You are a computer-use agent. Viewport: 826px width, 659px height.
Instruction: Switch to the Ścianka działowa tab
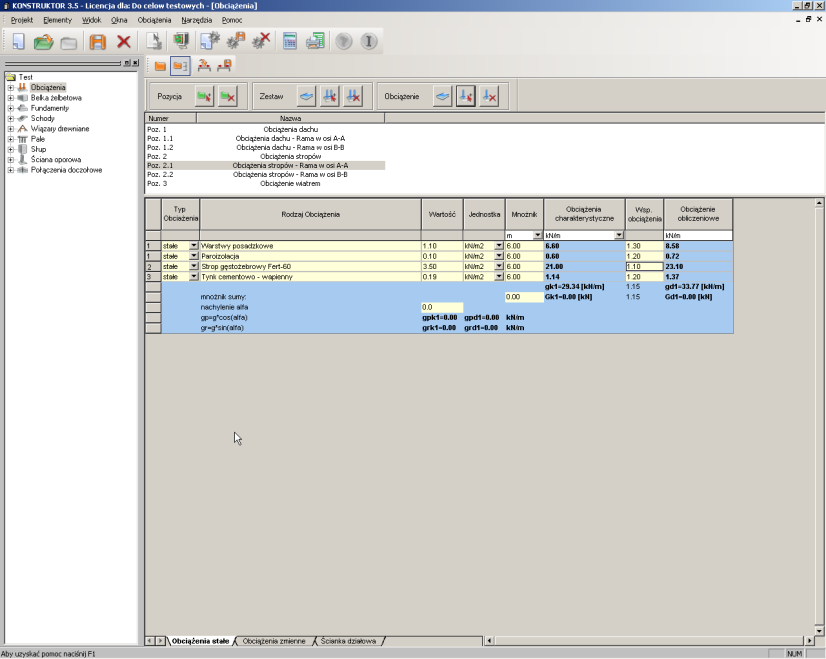coord(348,641)
